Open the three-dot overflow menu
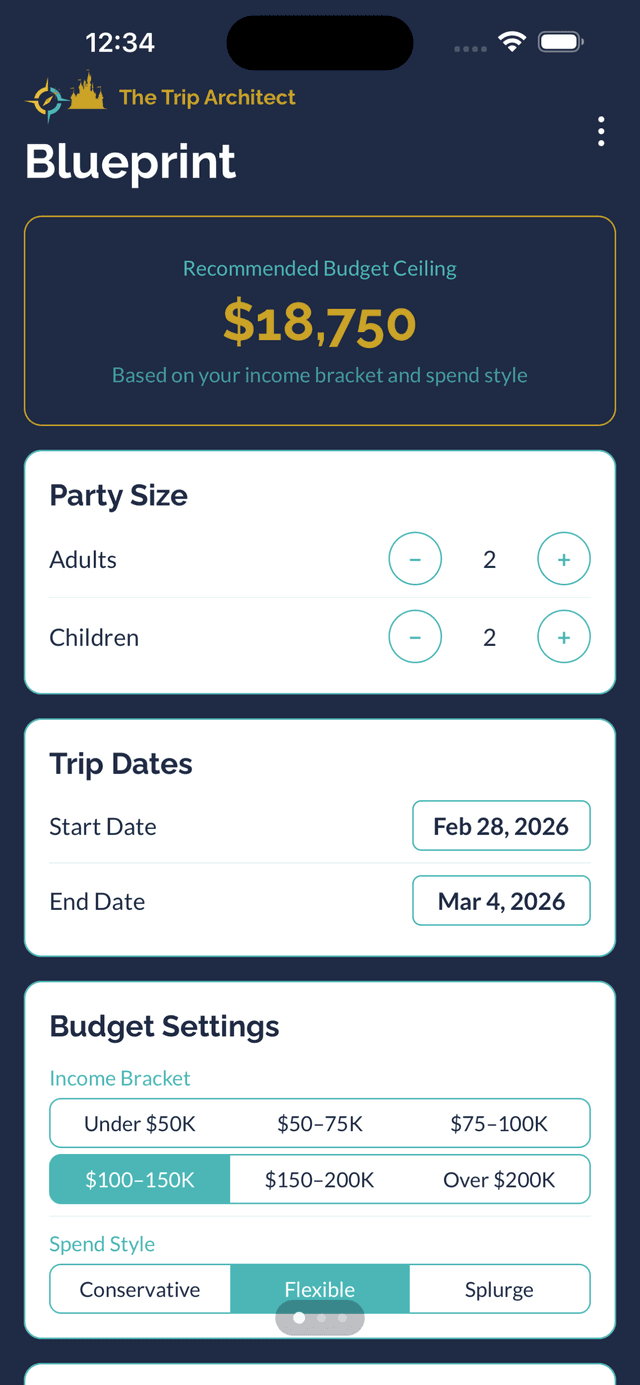Viewport: 640px width, 1385px height. pos(601,131)
